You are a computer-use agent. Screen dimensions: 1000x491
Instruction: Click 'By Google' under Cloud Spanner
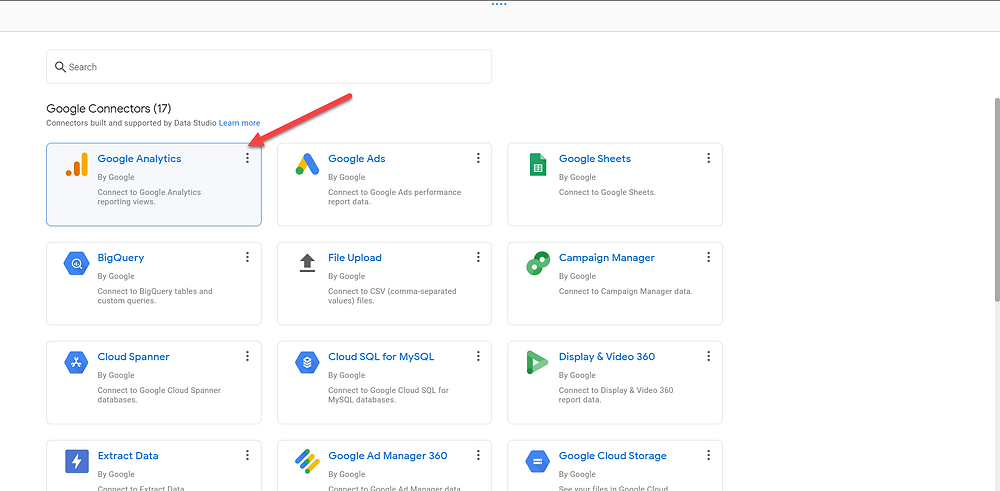click(115, 375)
